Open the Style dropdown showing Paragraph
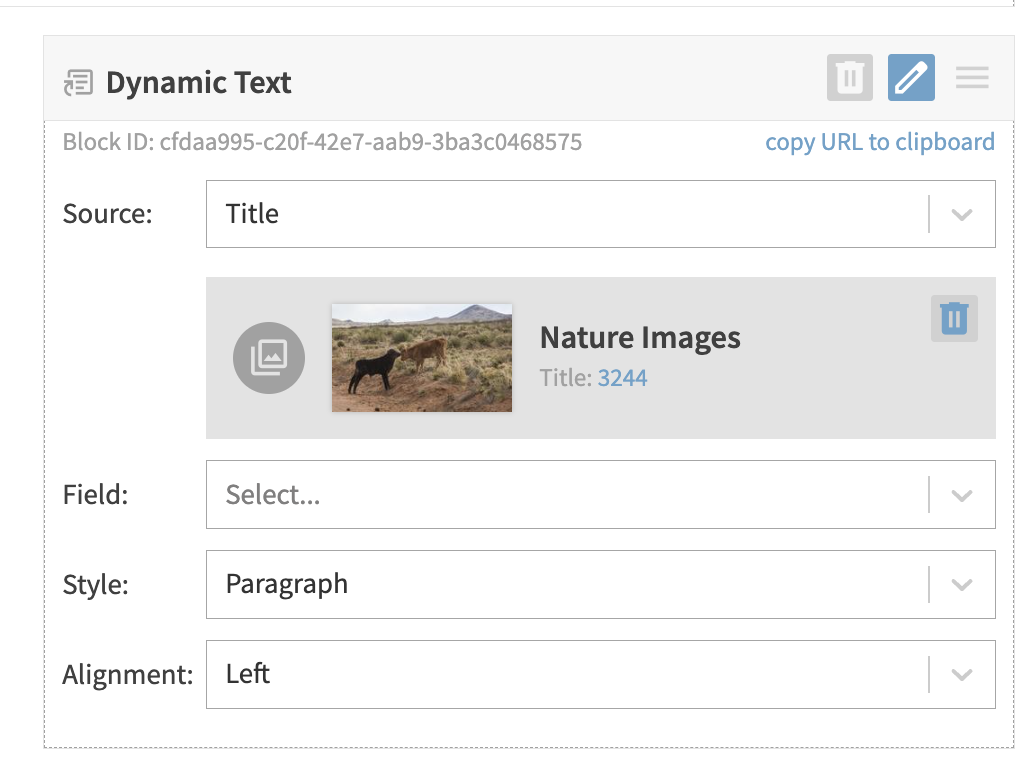 pos(565,584)
